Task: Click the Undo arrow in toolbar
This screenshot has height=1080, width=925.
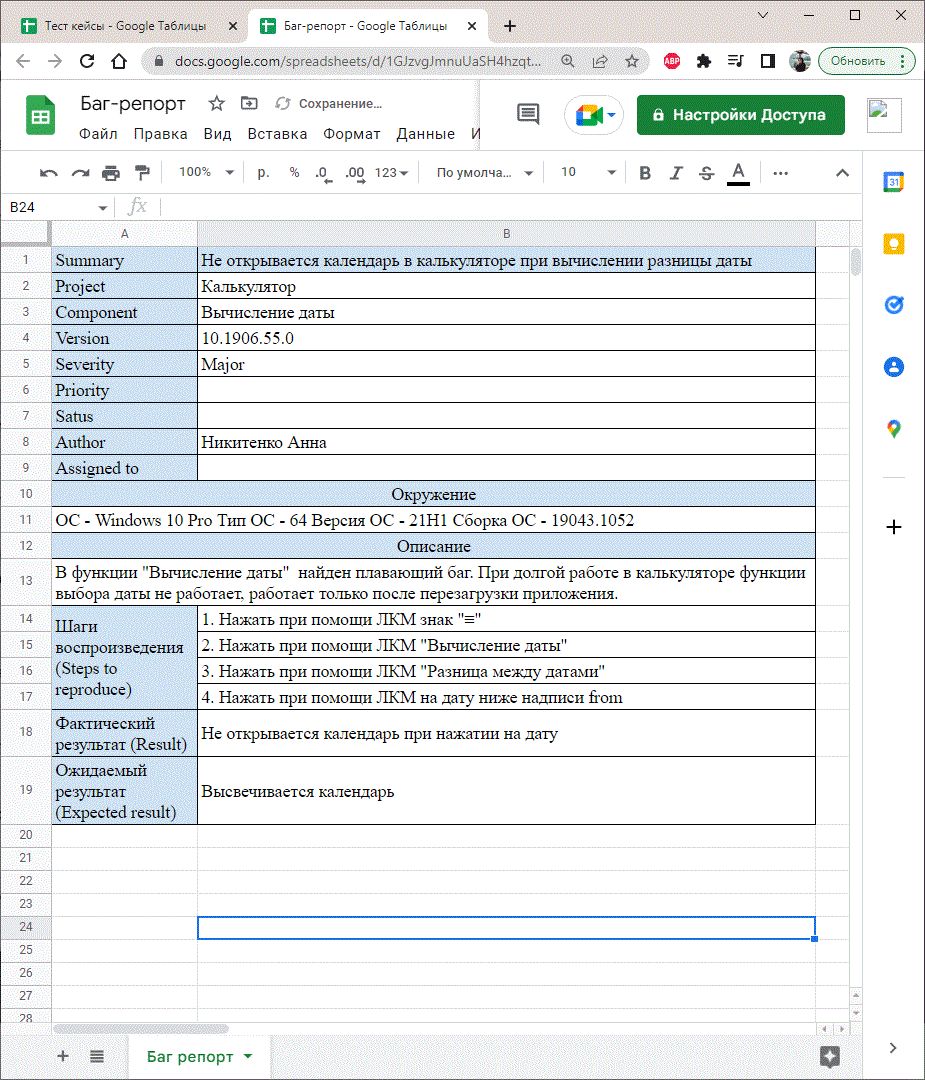Action: [x=48, y=173]
